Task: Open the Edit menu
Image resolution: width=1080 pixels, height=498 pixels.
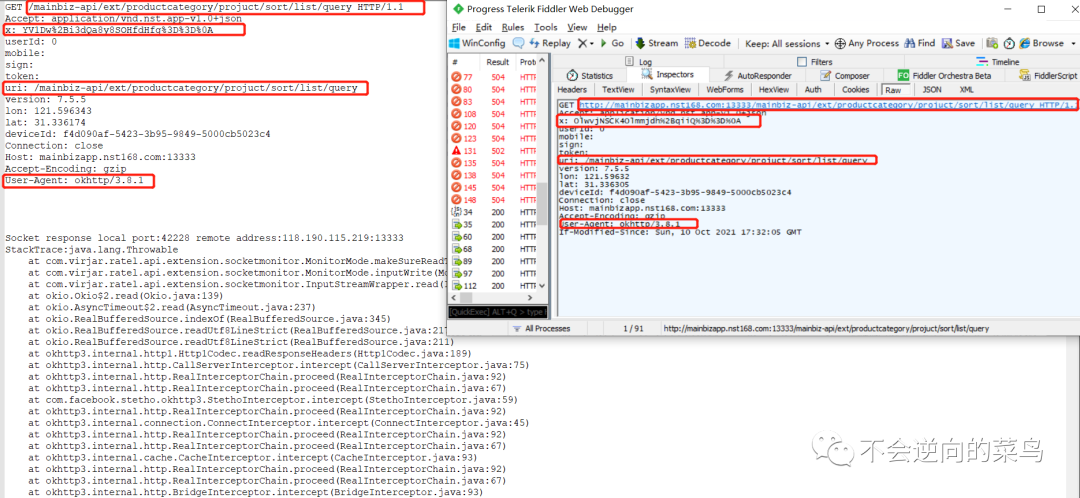Action: tap(484, 27)
